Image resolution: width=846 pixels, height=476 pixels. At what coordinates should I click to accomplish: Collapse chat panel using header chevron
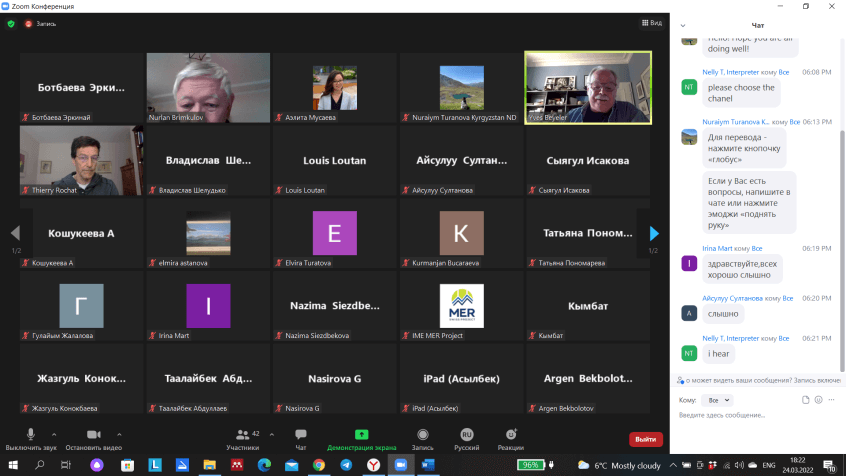[683, 25]
